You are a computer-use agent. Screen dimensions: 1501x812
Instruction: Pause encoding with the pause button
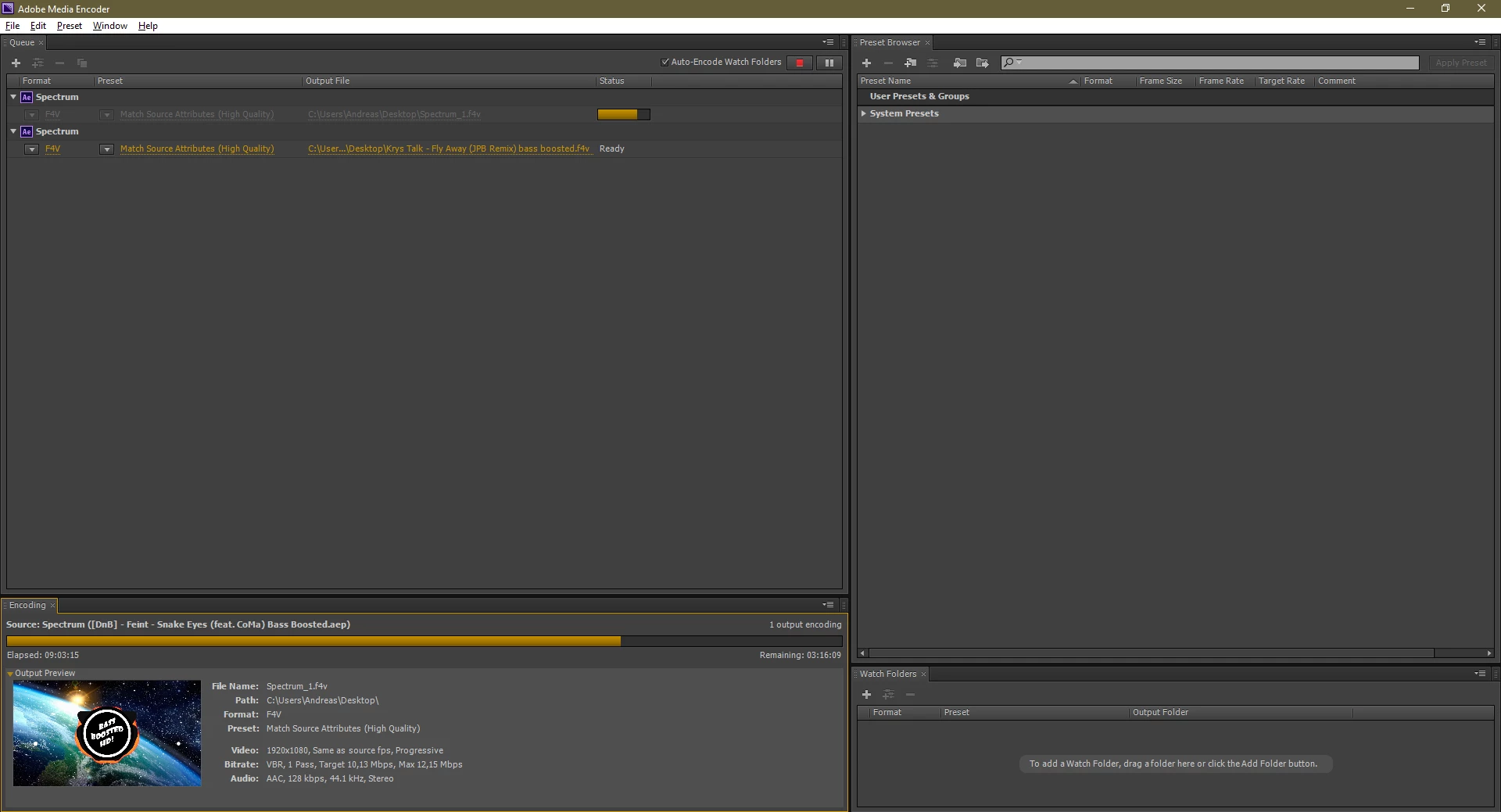[829, 63]
